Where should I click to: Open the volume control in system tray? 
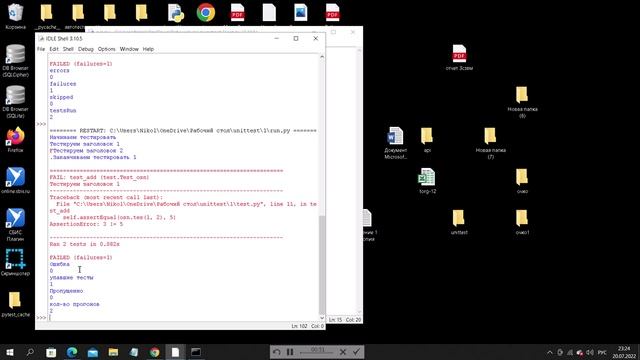590,352
